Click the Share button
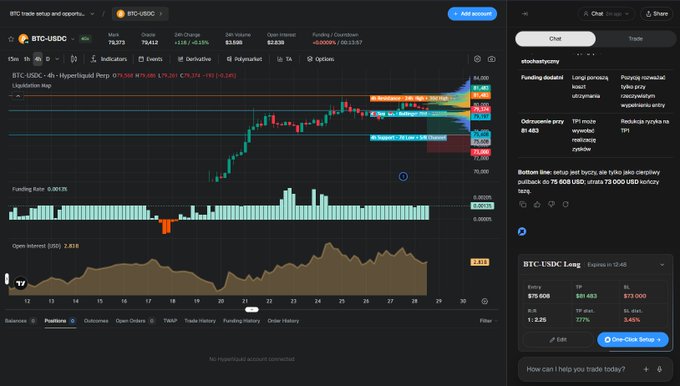Screen dimensions: 680x386 (x=657, y=14)
